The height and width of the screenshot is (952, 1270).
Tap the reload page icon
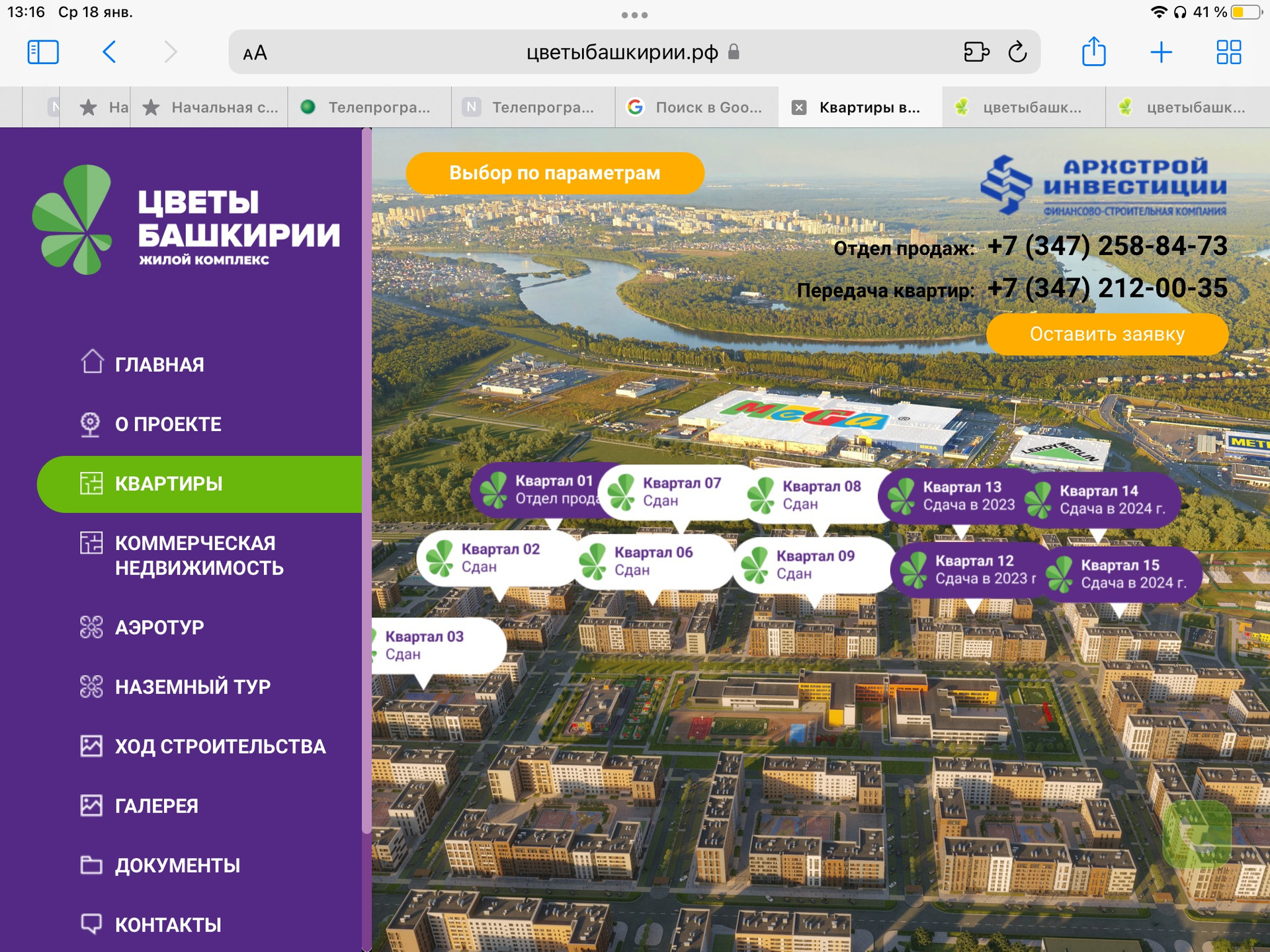coord(1017,52)
